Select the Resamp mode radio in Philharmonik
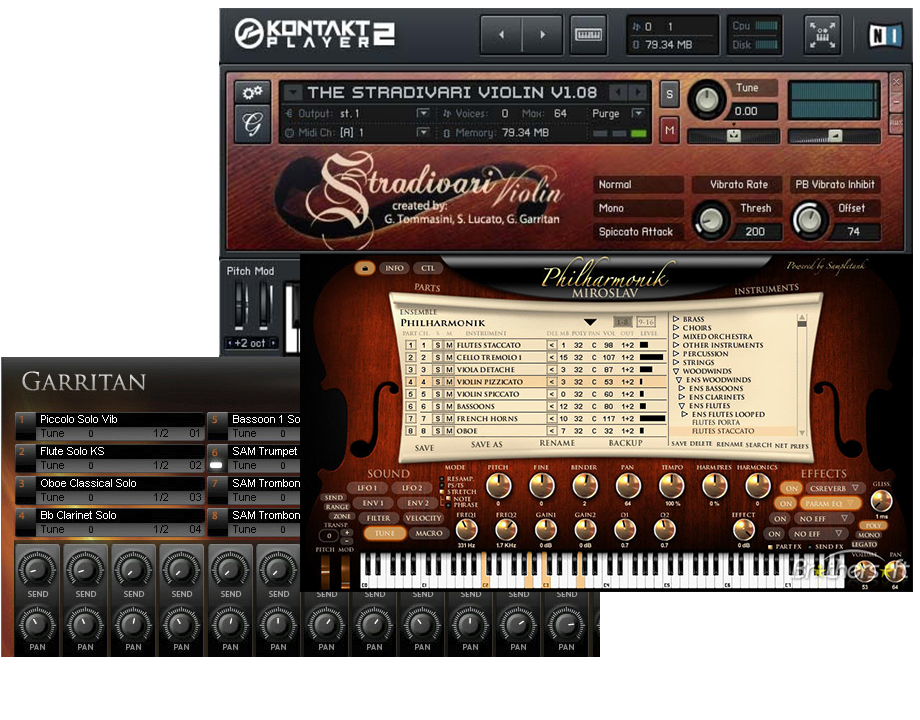920x720 pixels. point(442,479)
